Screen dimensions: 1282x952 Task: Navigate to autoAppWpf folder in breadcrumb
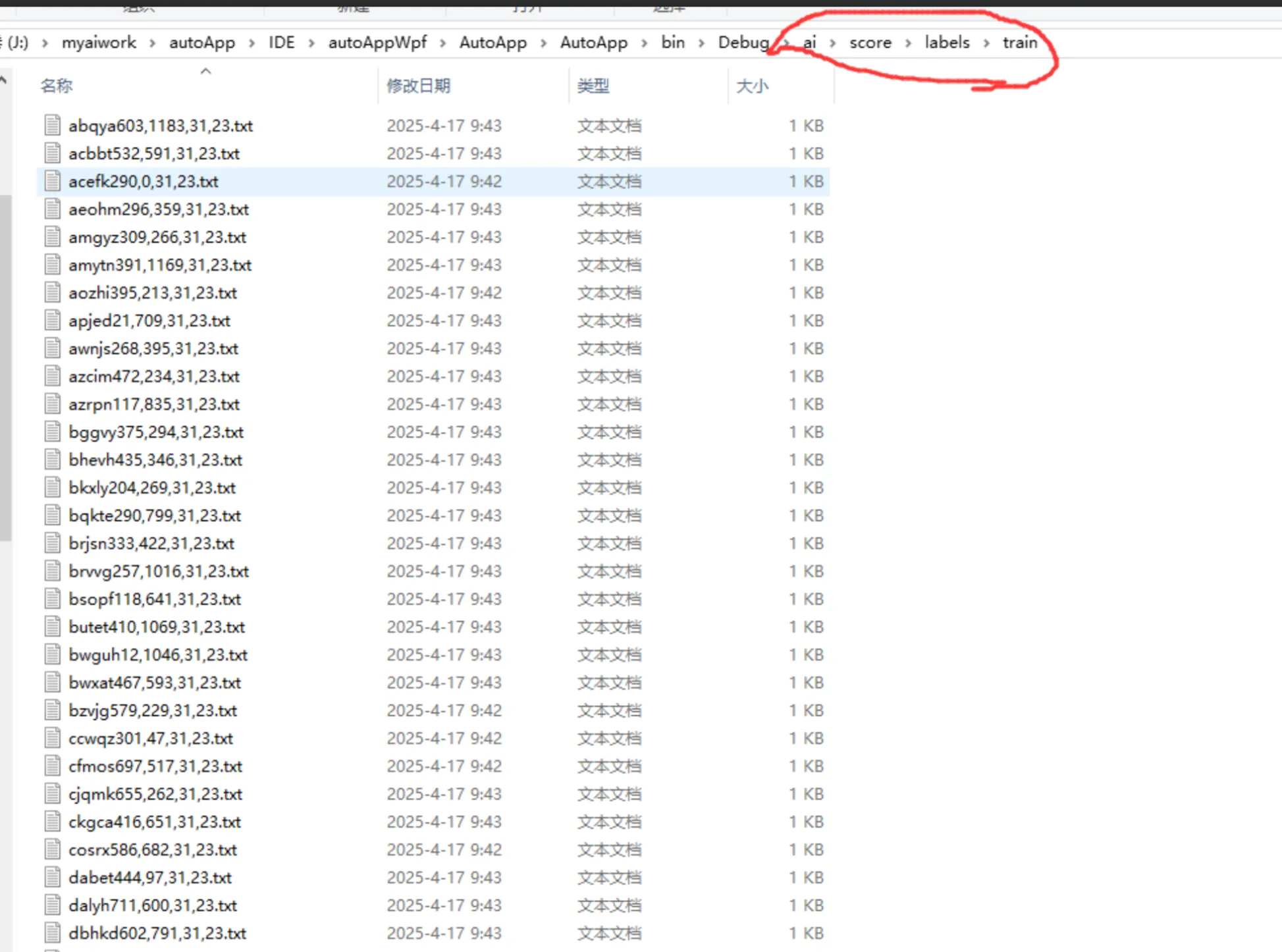coord(377,43)
